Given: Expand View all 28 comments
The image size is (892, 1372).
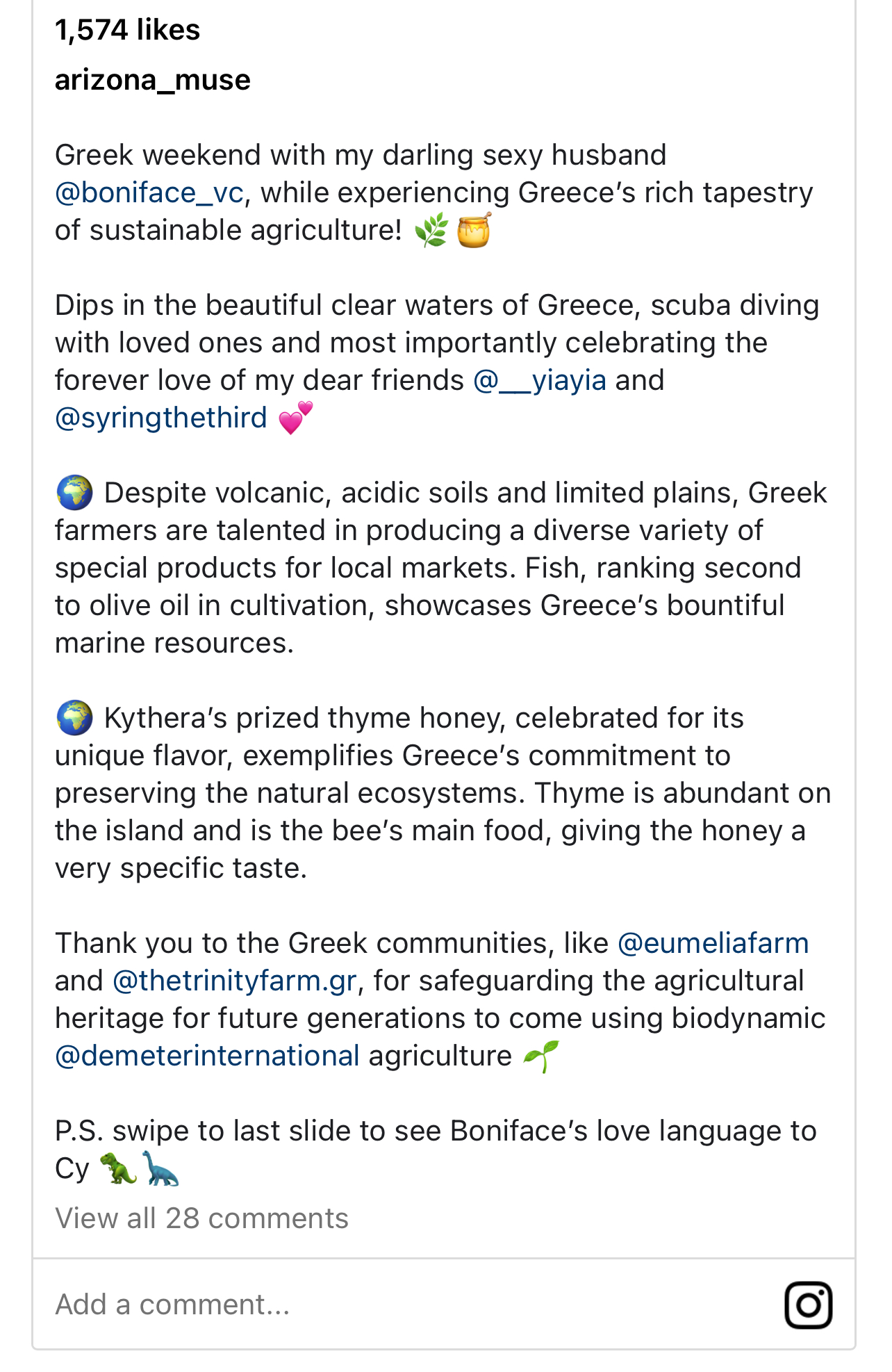Looking at the screenshot, I should (x=201, y=1218).
